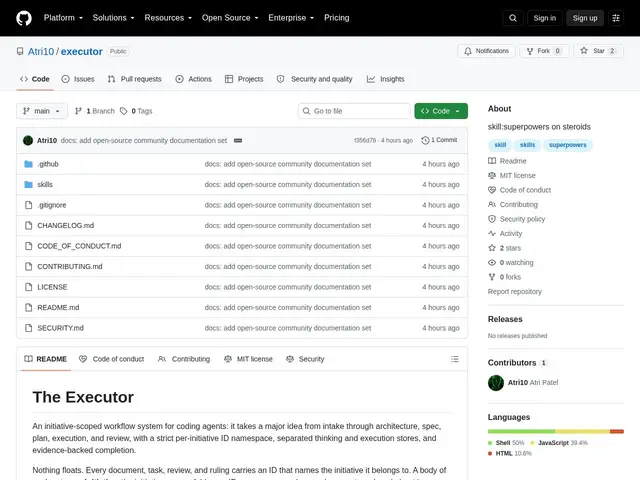Click the Notifications bell button
This screenshot has width=640, height=480.
click(x=486, y=51)
